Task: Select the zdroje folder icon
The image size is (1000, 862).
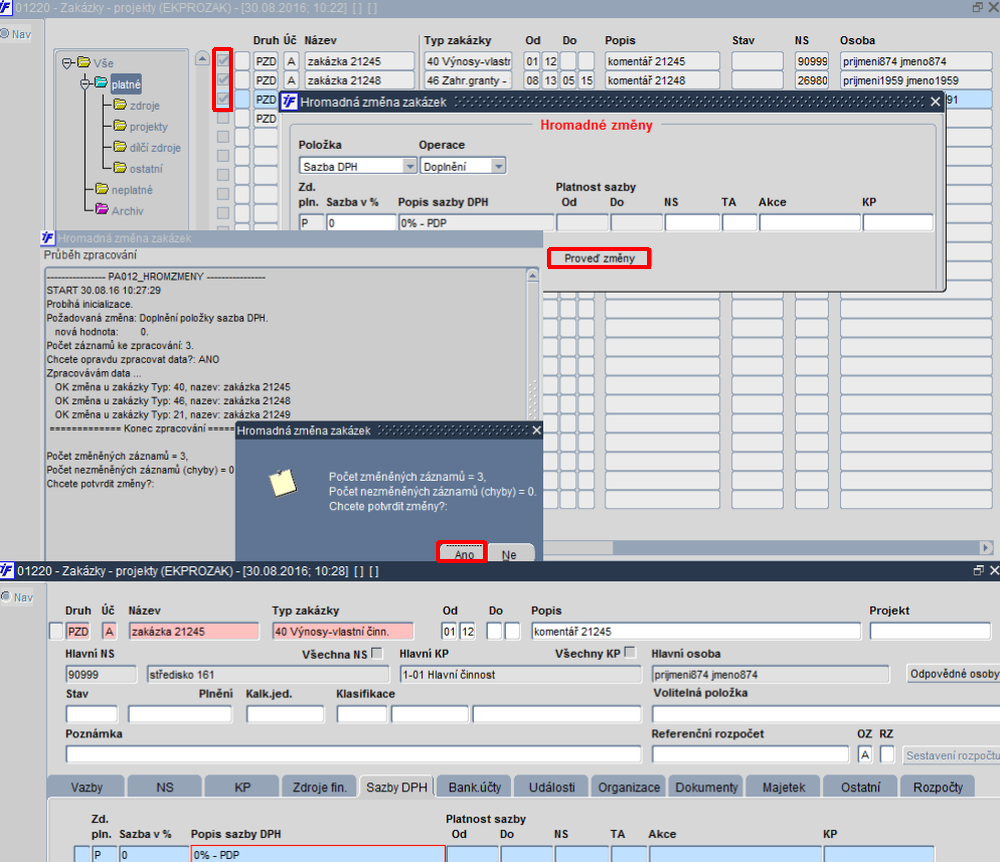Action: tap(118, 105)
